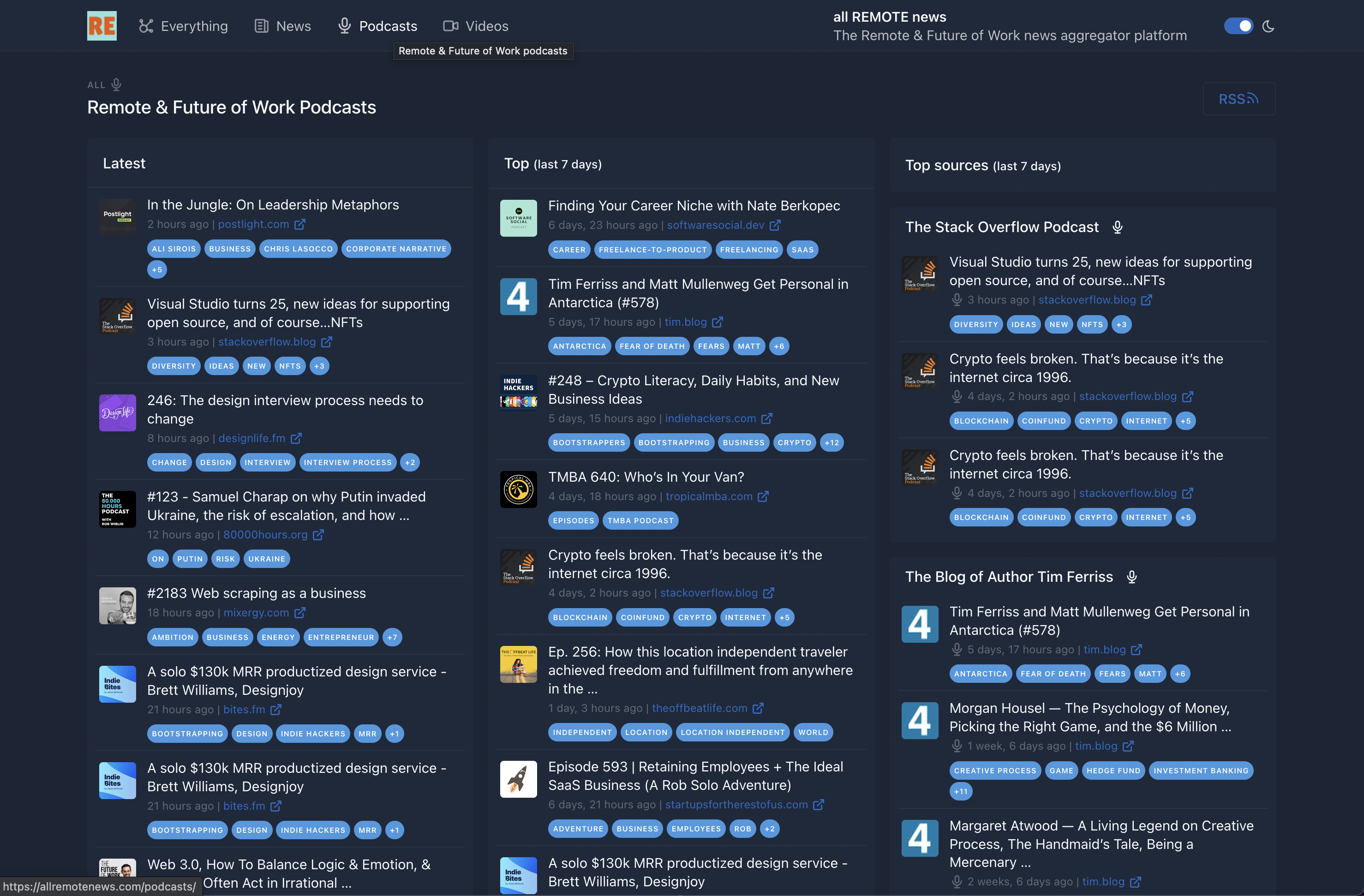The image size is (1364, 896).
Task: Click the FREELANCE-TO-PRODUCT tag
Action: tap(652, 250)
